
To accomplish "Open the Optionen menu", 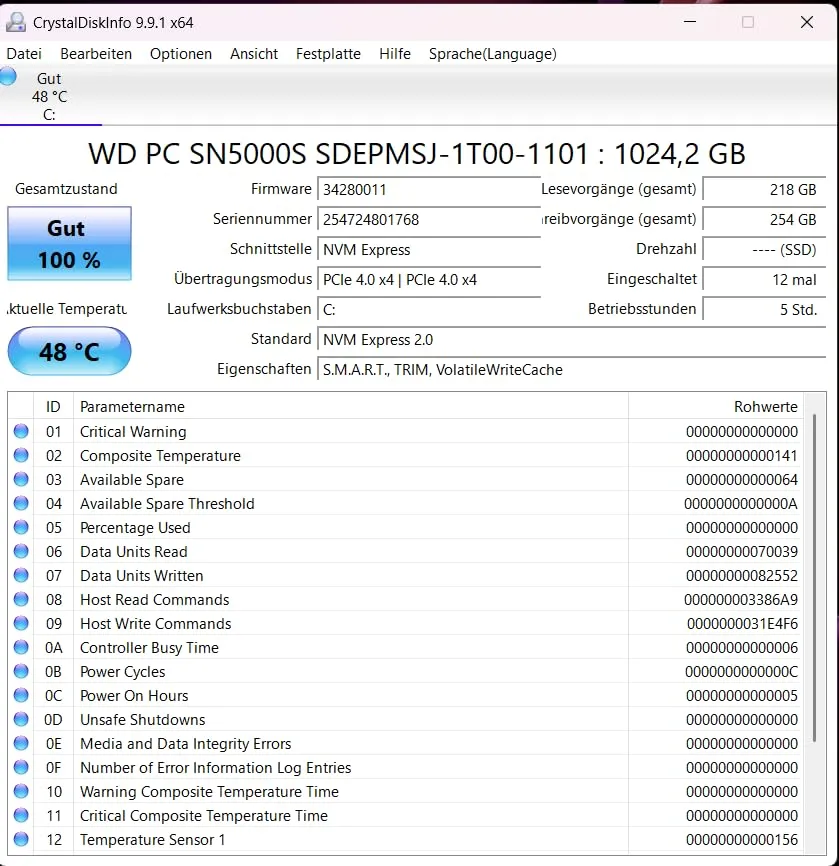I will point(181,54).
